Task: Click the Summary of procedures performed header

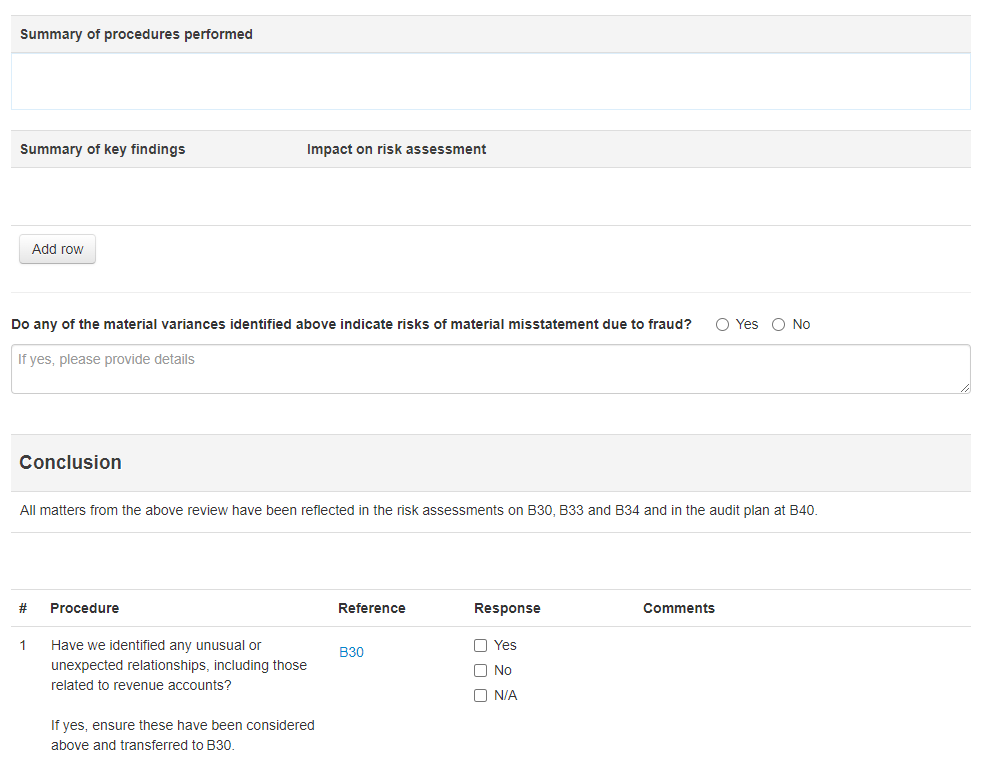Action: click(x=136, y=33)
